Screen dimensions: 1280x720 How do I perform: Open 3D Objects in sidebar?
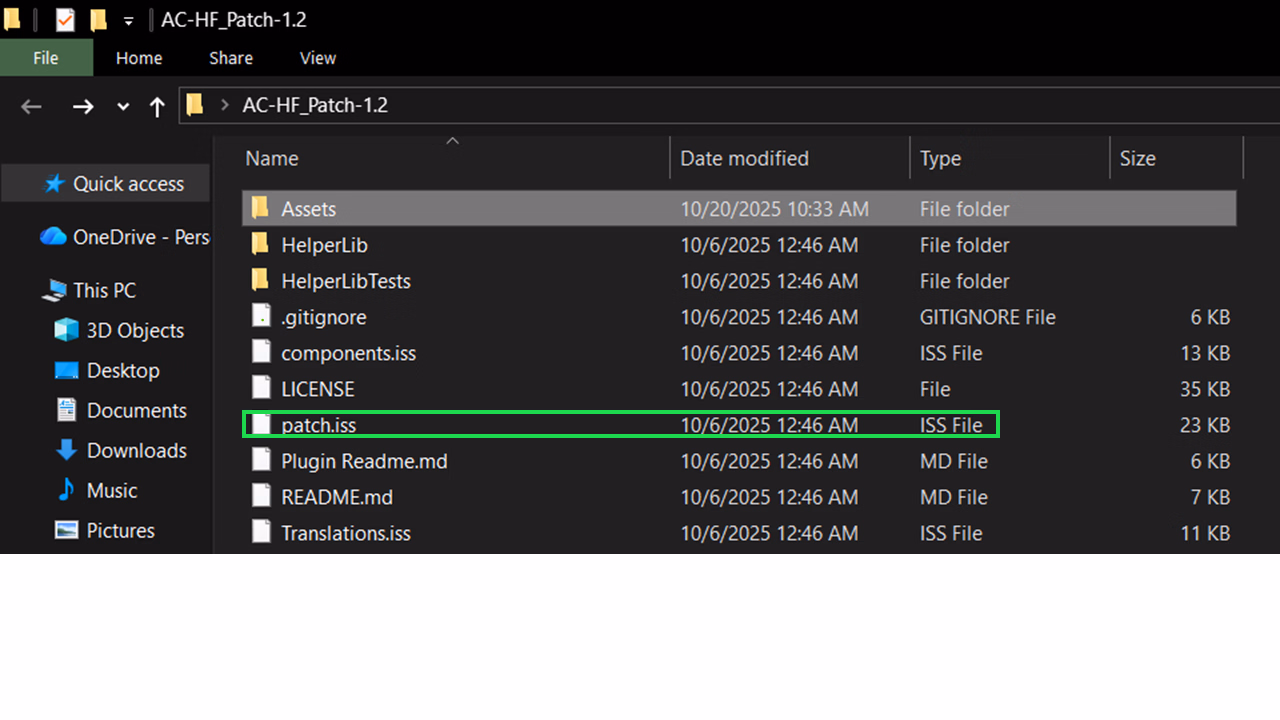(135, 330)
